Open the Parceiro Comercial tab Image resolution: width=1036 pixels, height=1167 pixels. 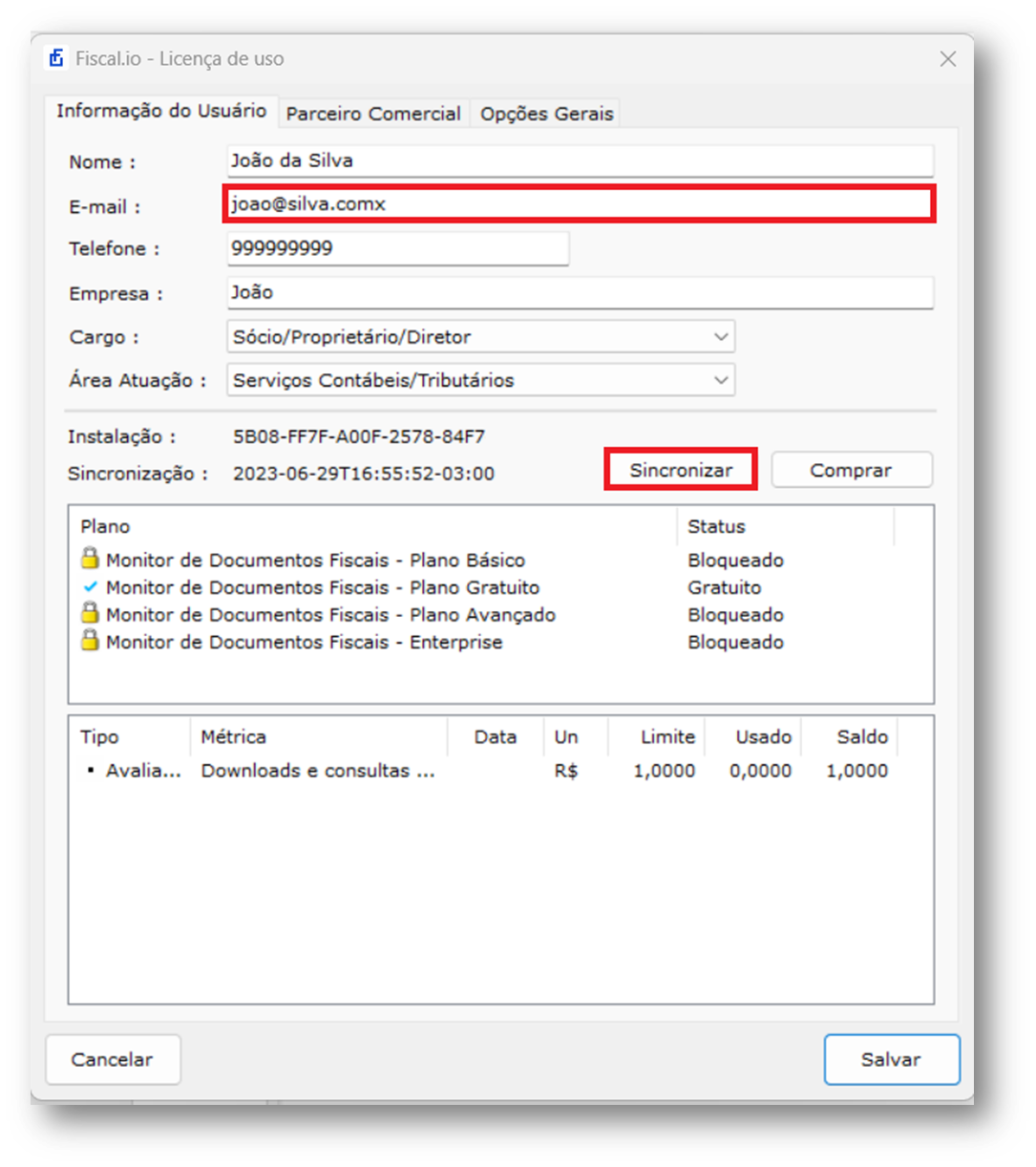coord(373,114)
